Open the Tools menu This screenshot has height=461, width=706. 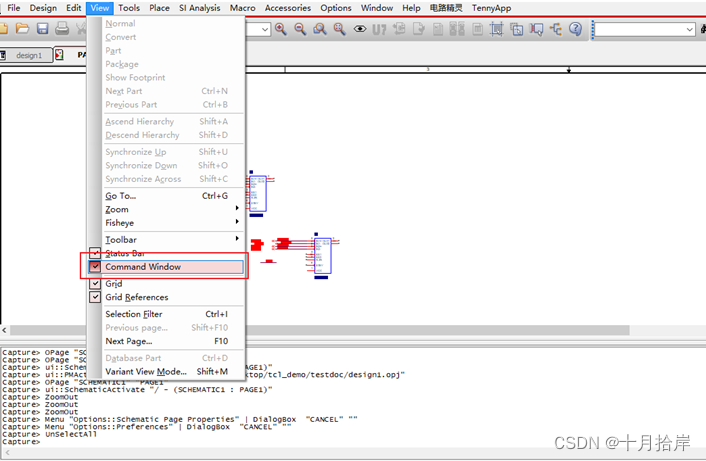(129, 8)
